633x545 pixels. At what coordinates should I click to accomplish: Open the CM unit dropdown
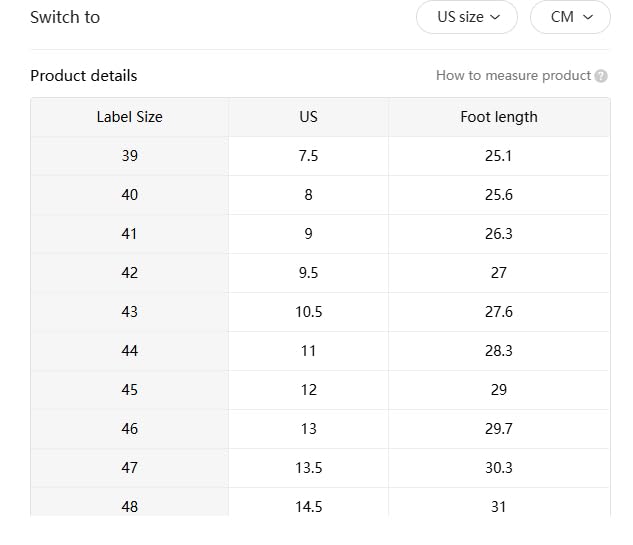coord(570,17)
